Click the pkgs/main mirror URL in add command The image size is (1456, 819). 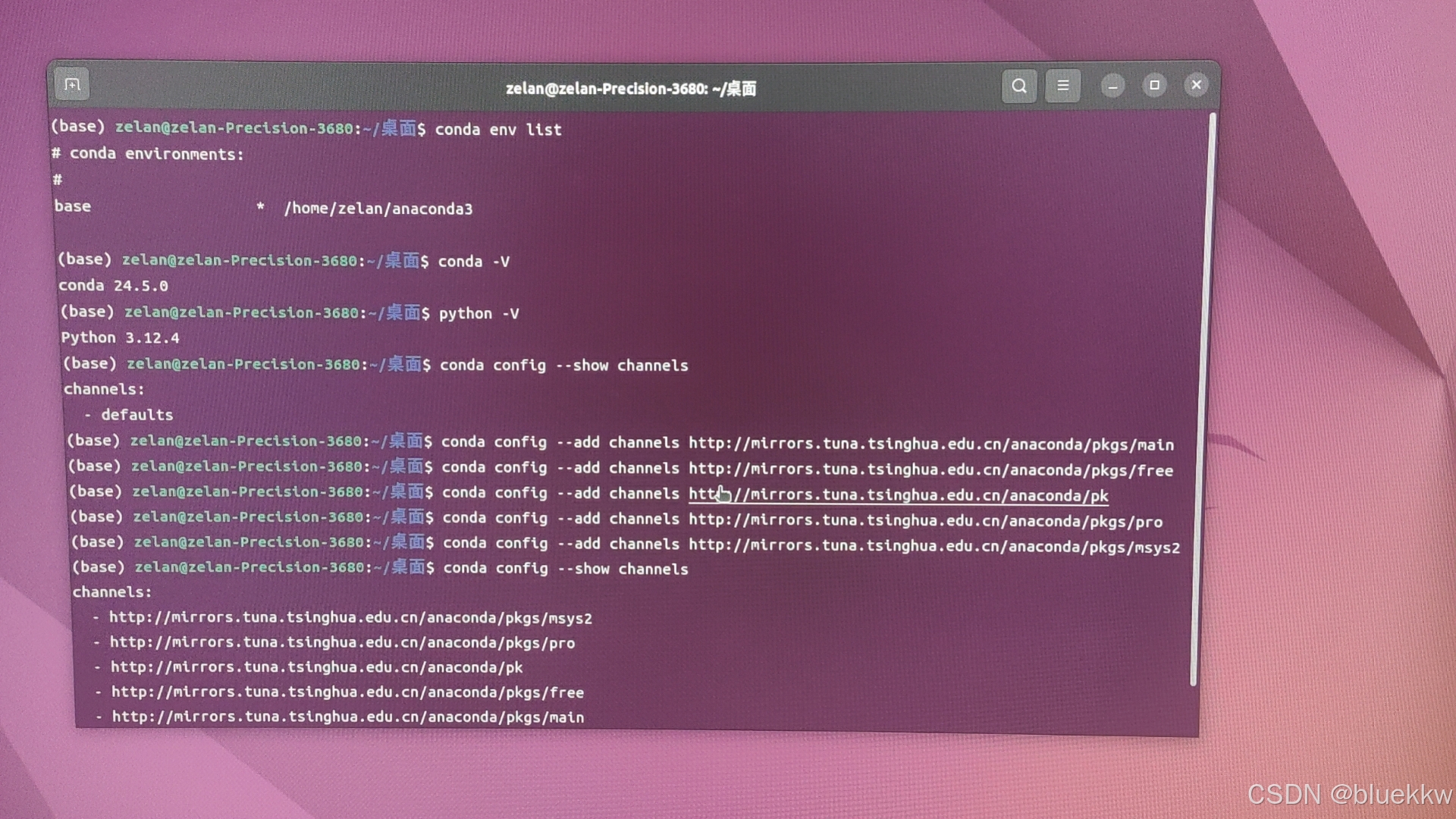pos(930,444)
